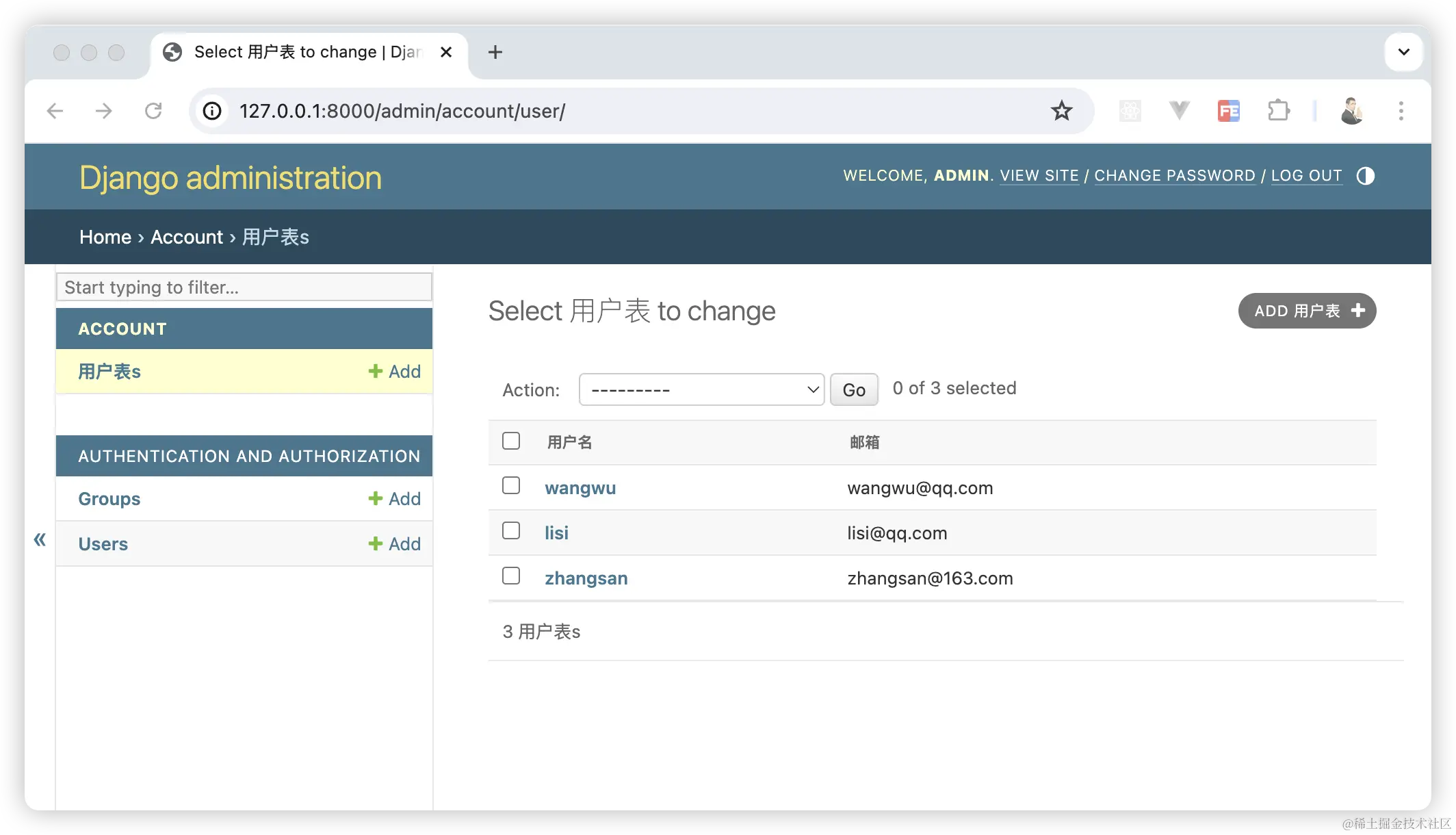Open Chrome three-dot menu
The image size is (1456, 835).
coord(1401,111)
